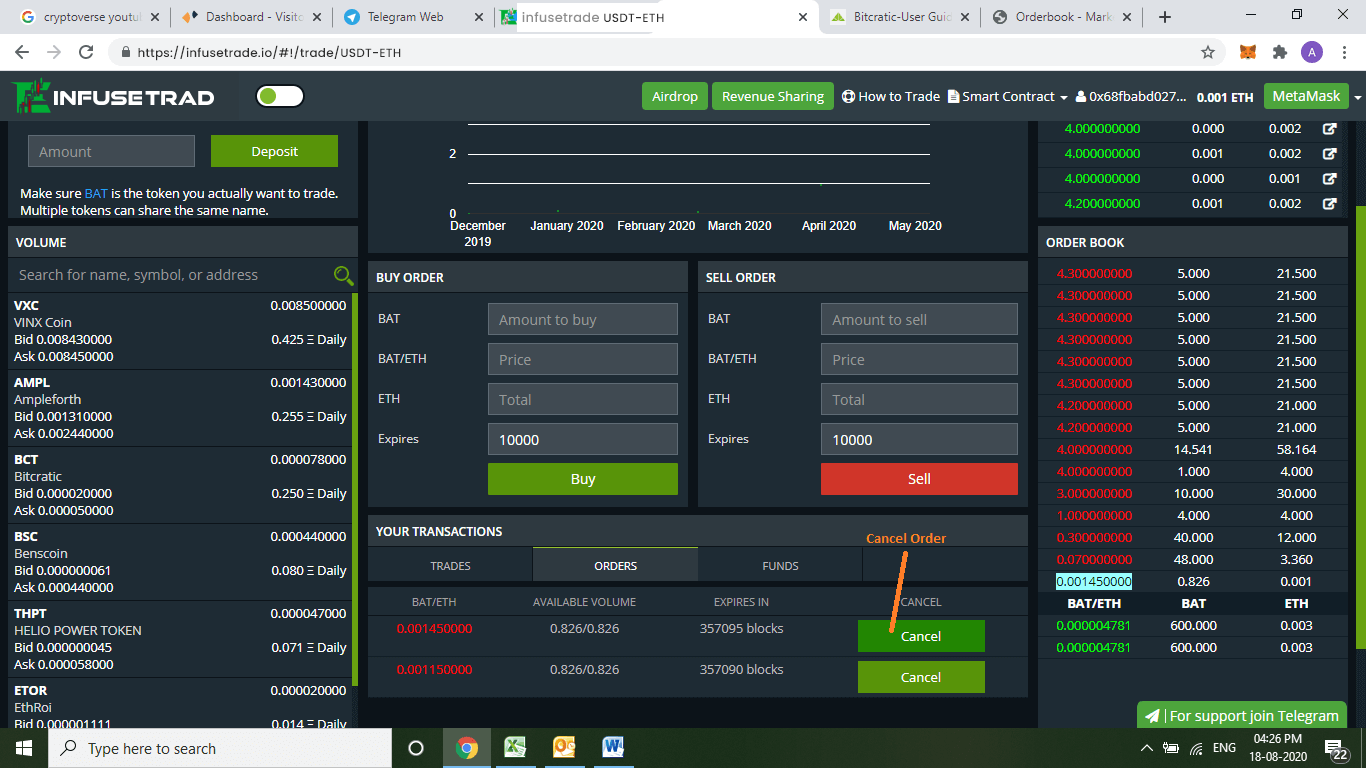Cancel the 0.001450000 order
Screen dimensions: 1366x768
point(921,636)
